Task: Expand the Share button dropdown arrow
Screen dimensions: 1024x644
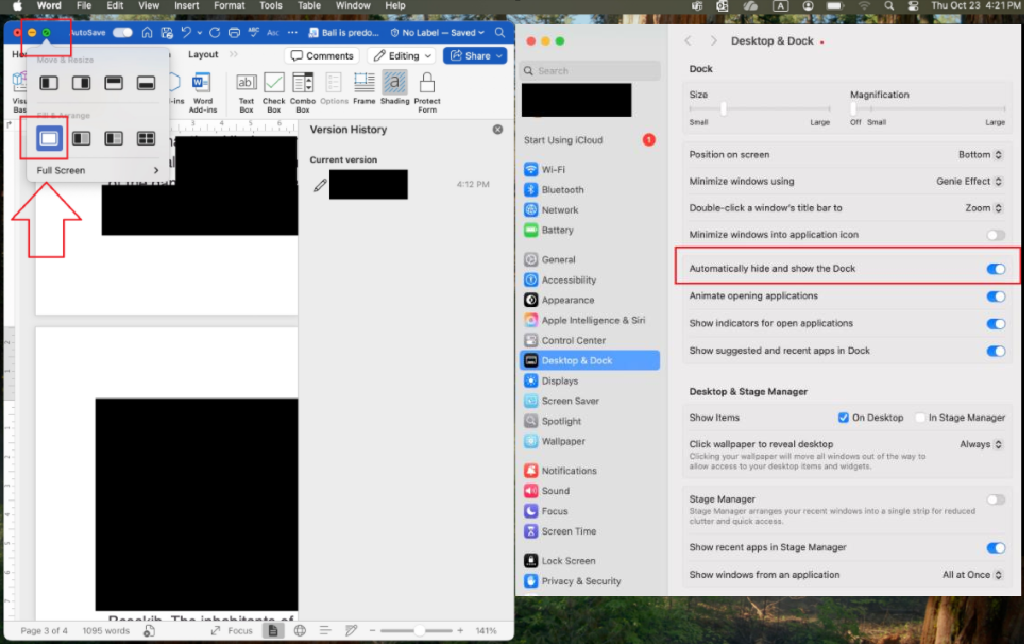Action: tap(500, 56)
